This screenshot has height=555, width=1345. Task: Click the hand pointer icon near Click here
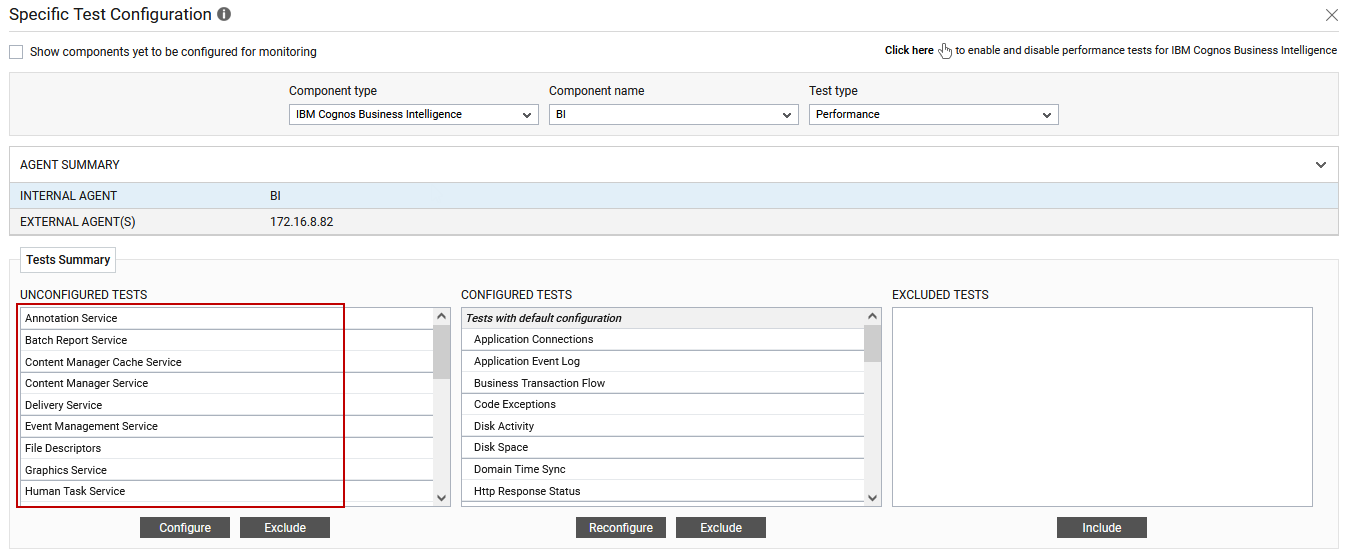(945, 50)
